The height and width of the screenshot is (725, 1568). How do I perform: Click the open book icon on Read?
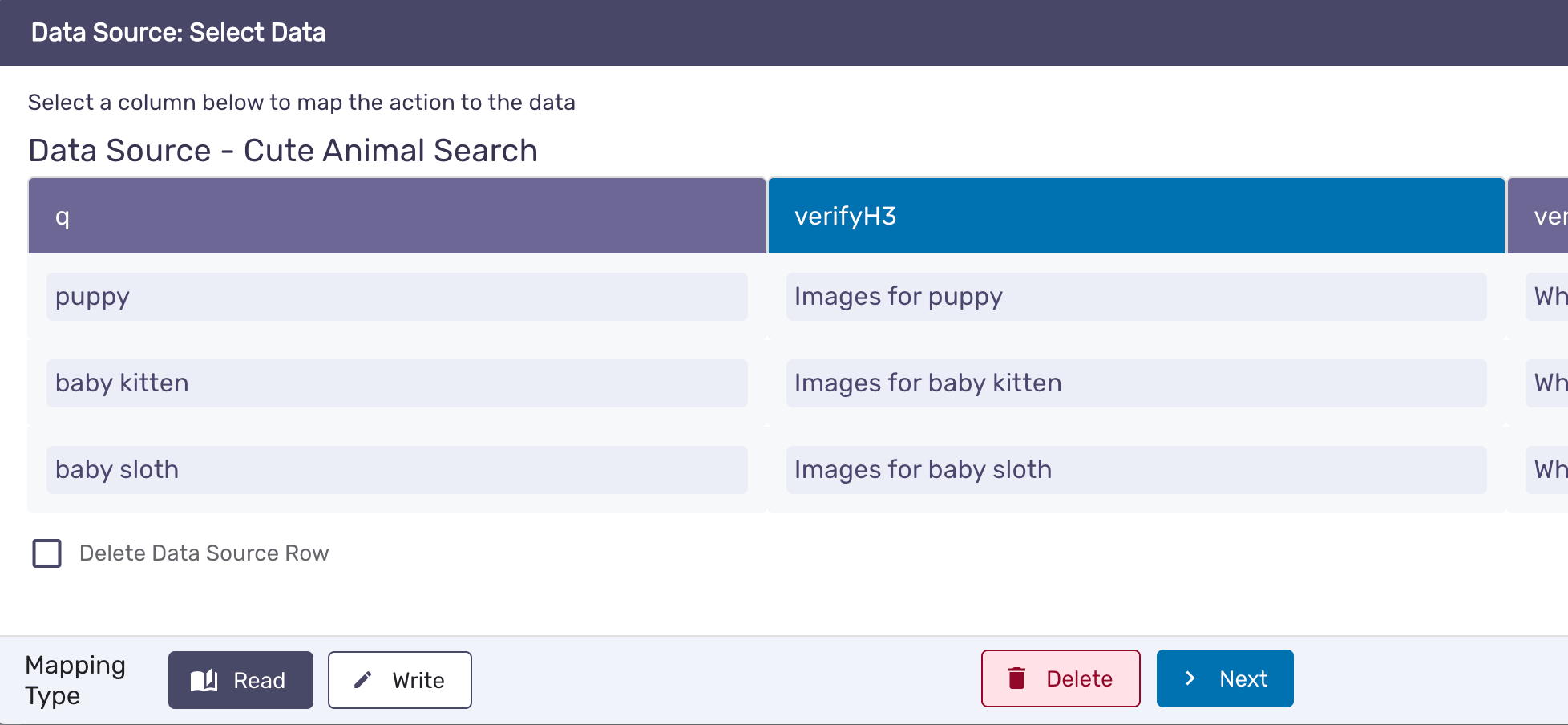click(204, 680)
